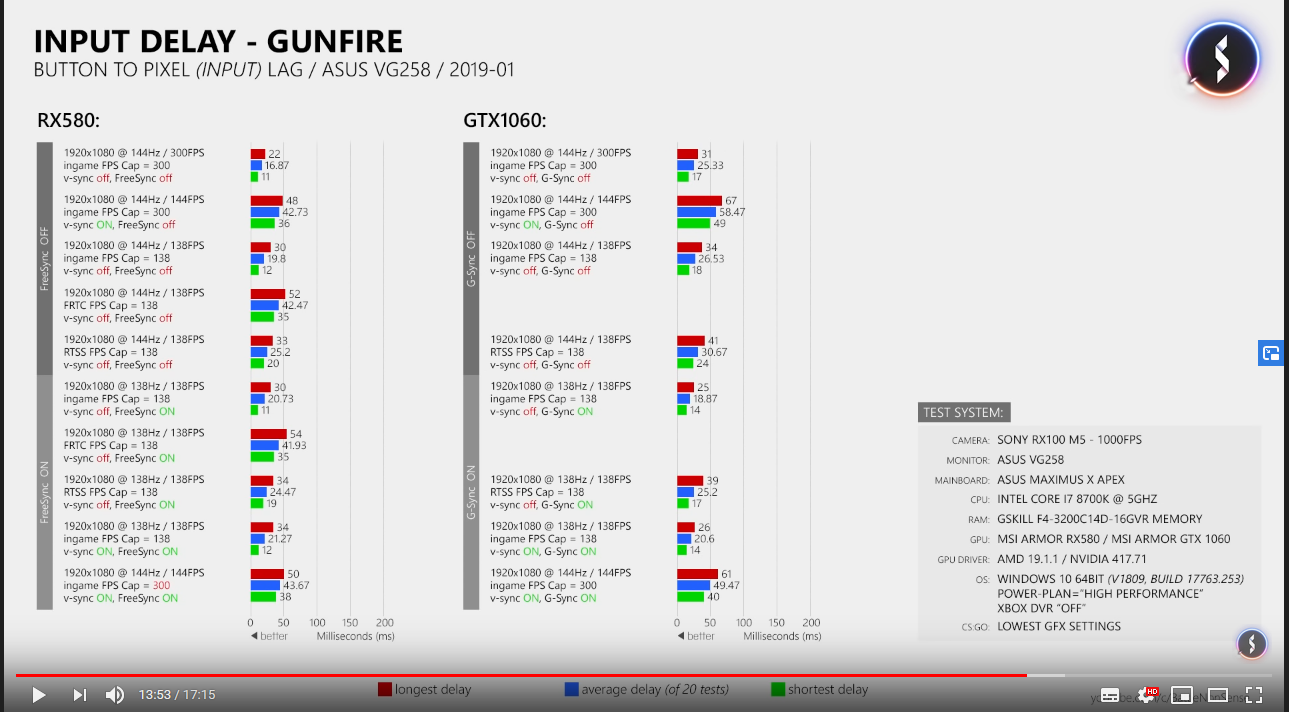Click the red longest delay legend swatch

pyautogui.click(x=385, y=689)
